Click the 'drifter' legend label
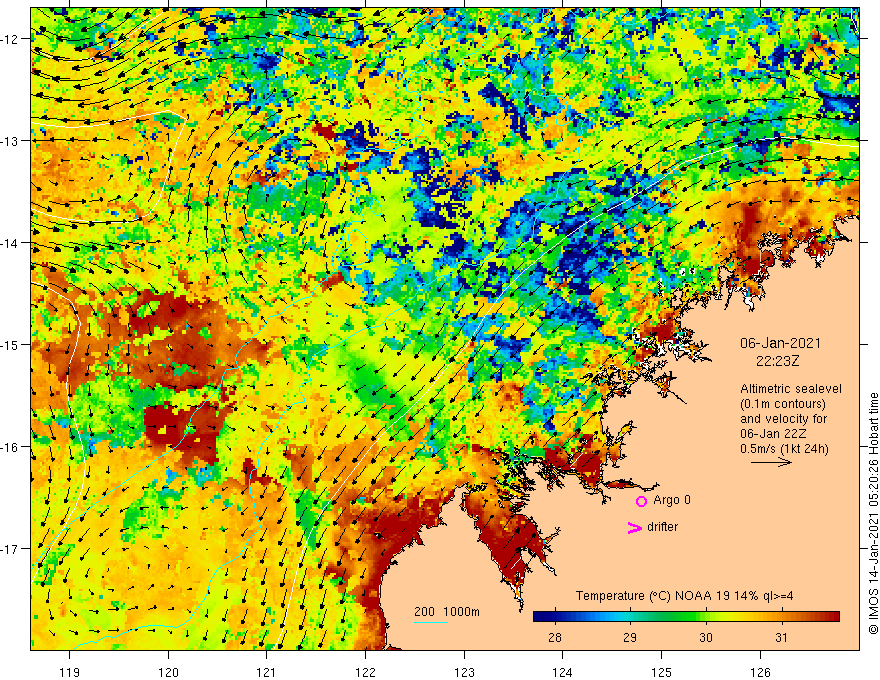The image size is (880, 680). (663, 527)
